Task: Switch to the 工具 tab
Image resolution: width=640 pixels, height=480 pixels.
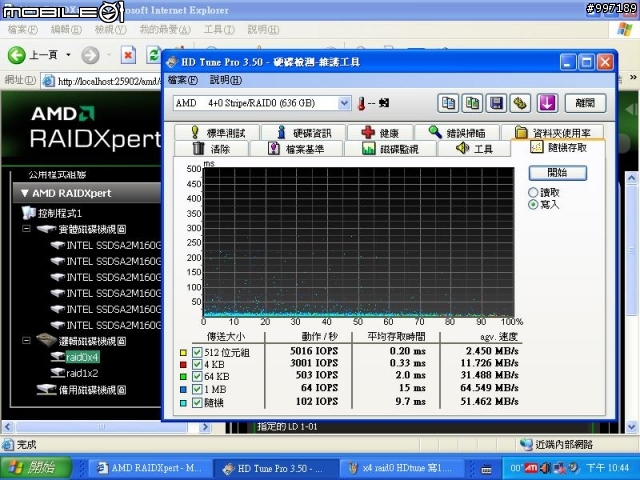Action: point(474,149)
